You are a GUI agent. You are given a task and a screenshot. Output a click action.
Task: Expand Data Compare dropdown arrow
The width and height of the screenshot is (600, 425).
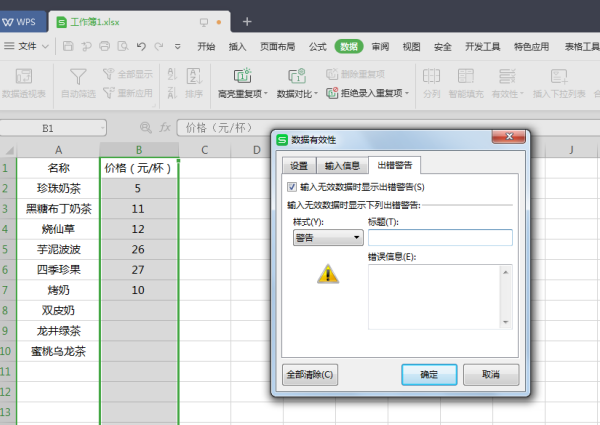pyautogui.click(x=316, y=94)
